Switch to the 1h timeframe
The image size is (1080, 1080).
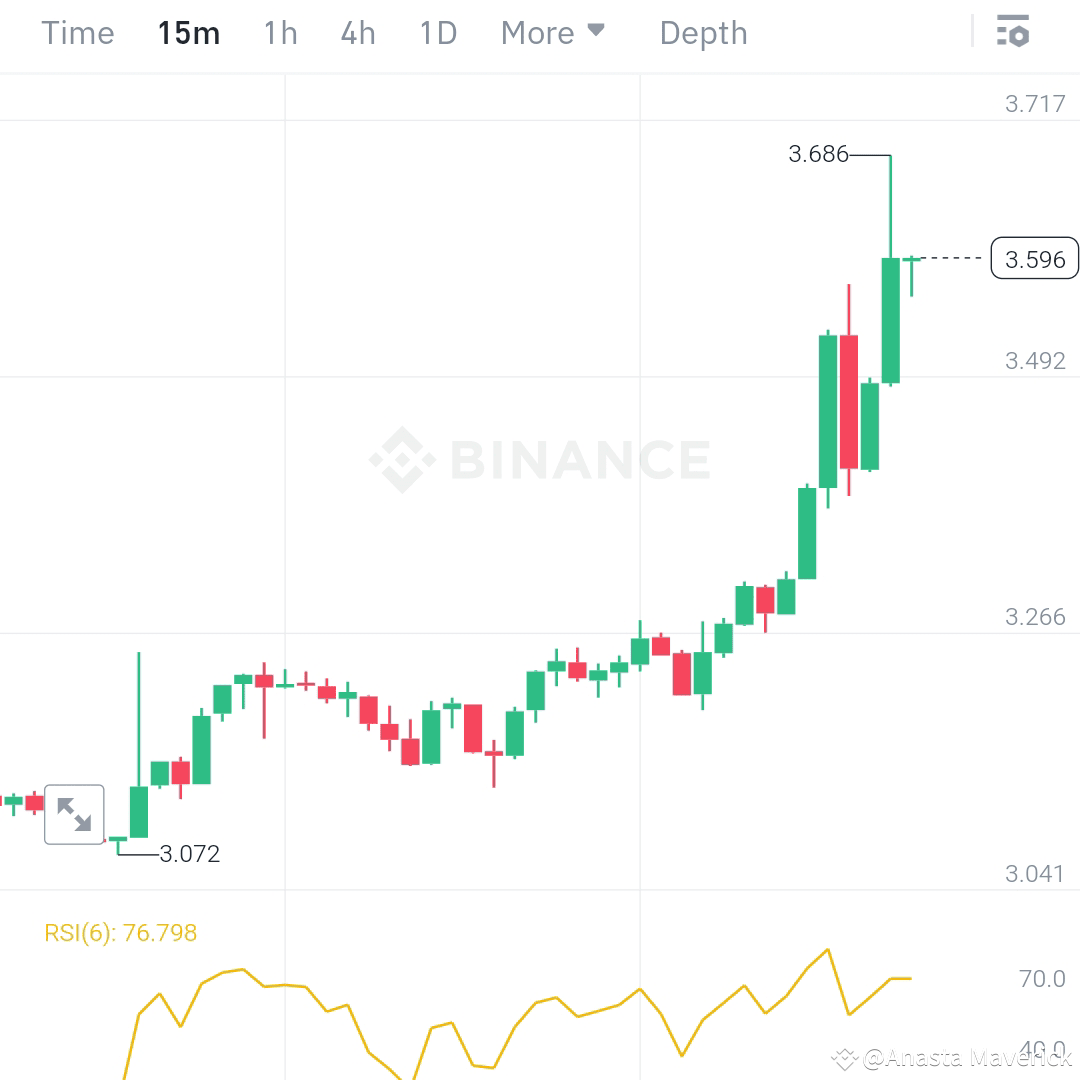pos(279,32)
